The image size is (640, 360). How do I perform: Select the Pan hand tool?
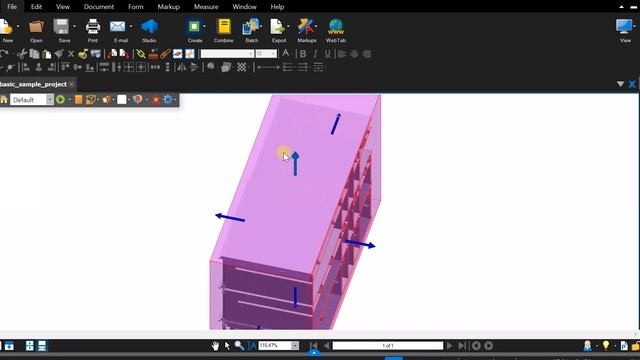point(215,346)
